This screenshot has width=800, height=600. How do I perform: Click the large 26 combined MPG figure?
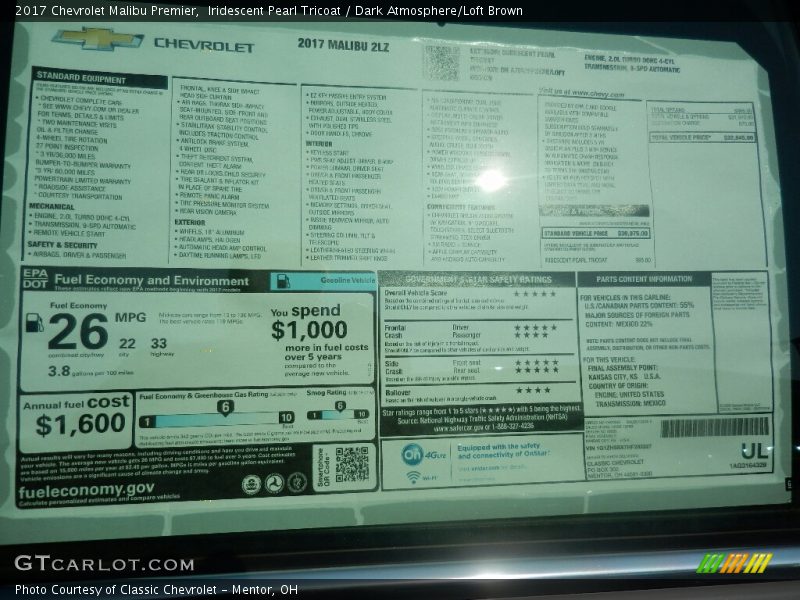pos(78,332)
